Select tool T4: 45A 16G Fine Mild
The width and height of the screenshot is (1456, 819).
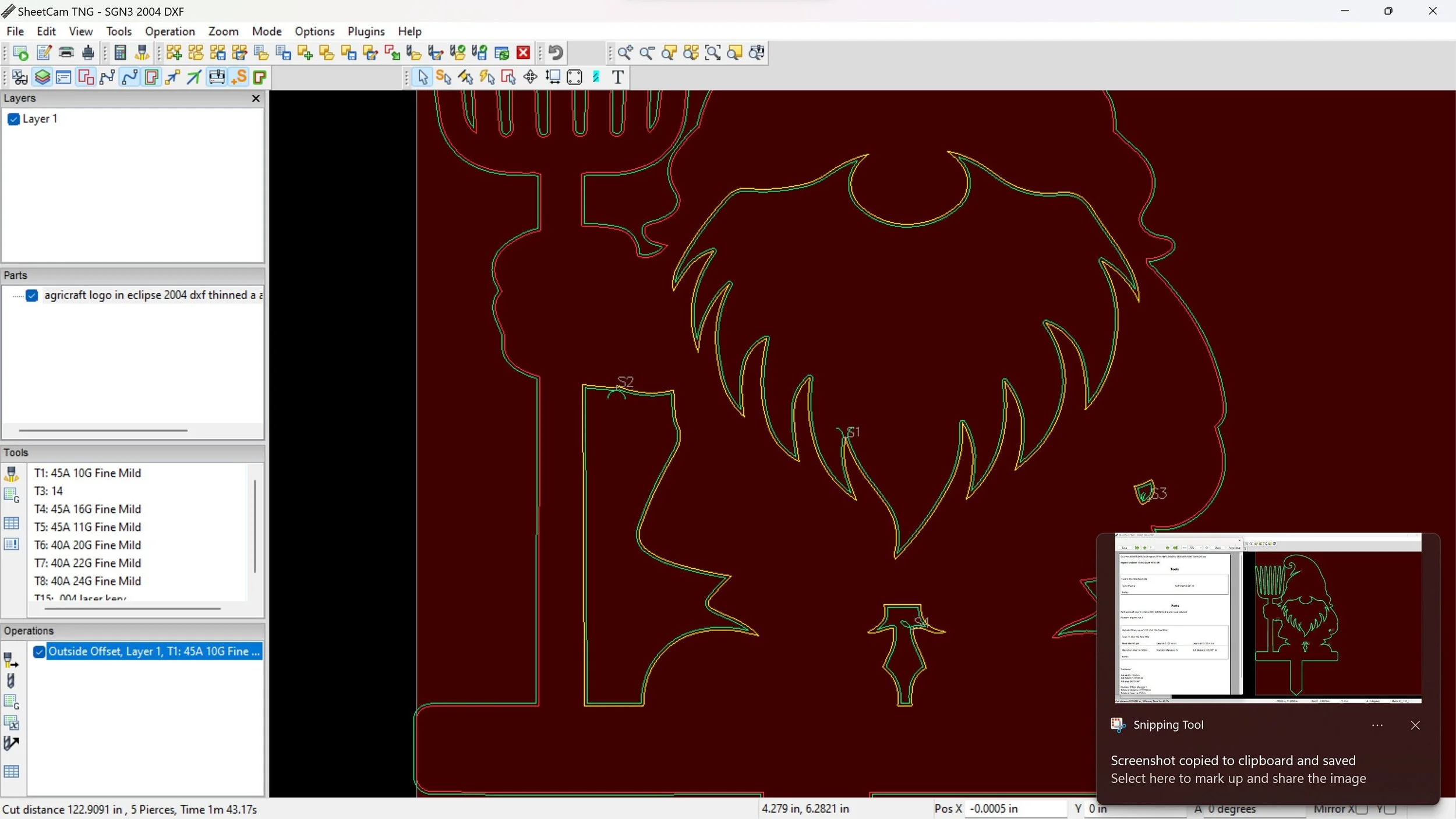[x=87, y=509]
